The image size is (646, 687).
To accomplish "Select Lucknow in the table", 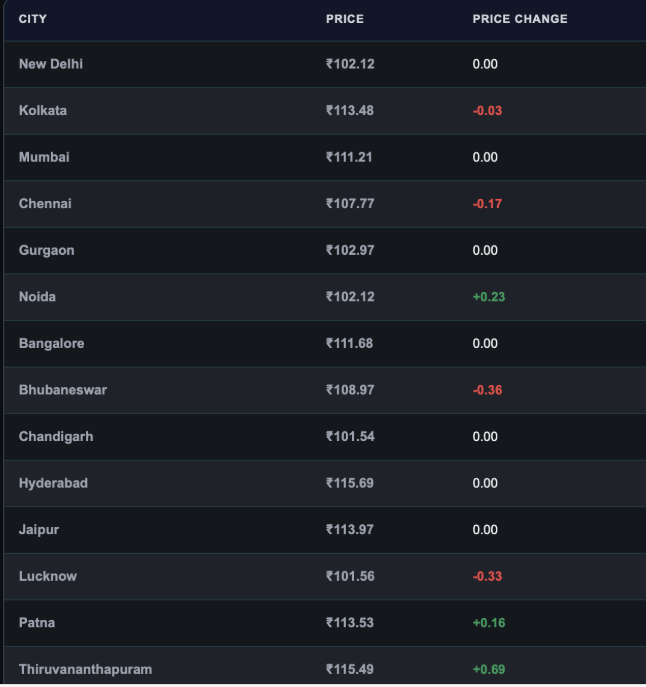I will click(x=48, y=576).
